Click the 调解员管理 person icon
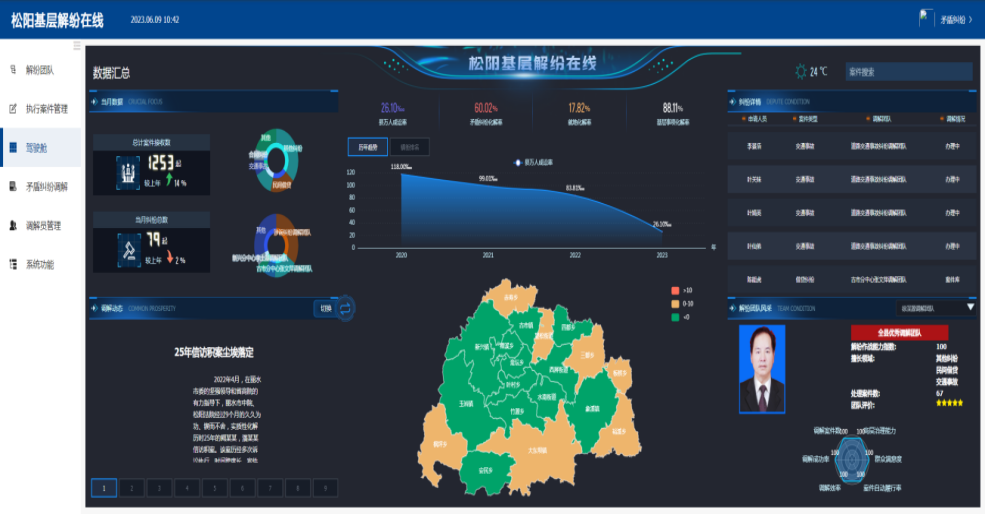This screenshot has width=985, height=514. click(x=13, y=226)
